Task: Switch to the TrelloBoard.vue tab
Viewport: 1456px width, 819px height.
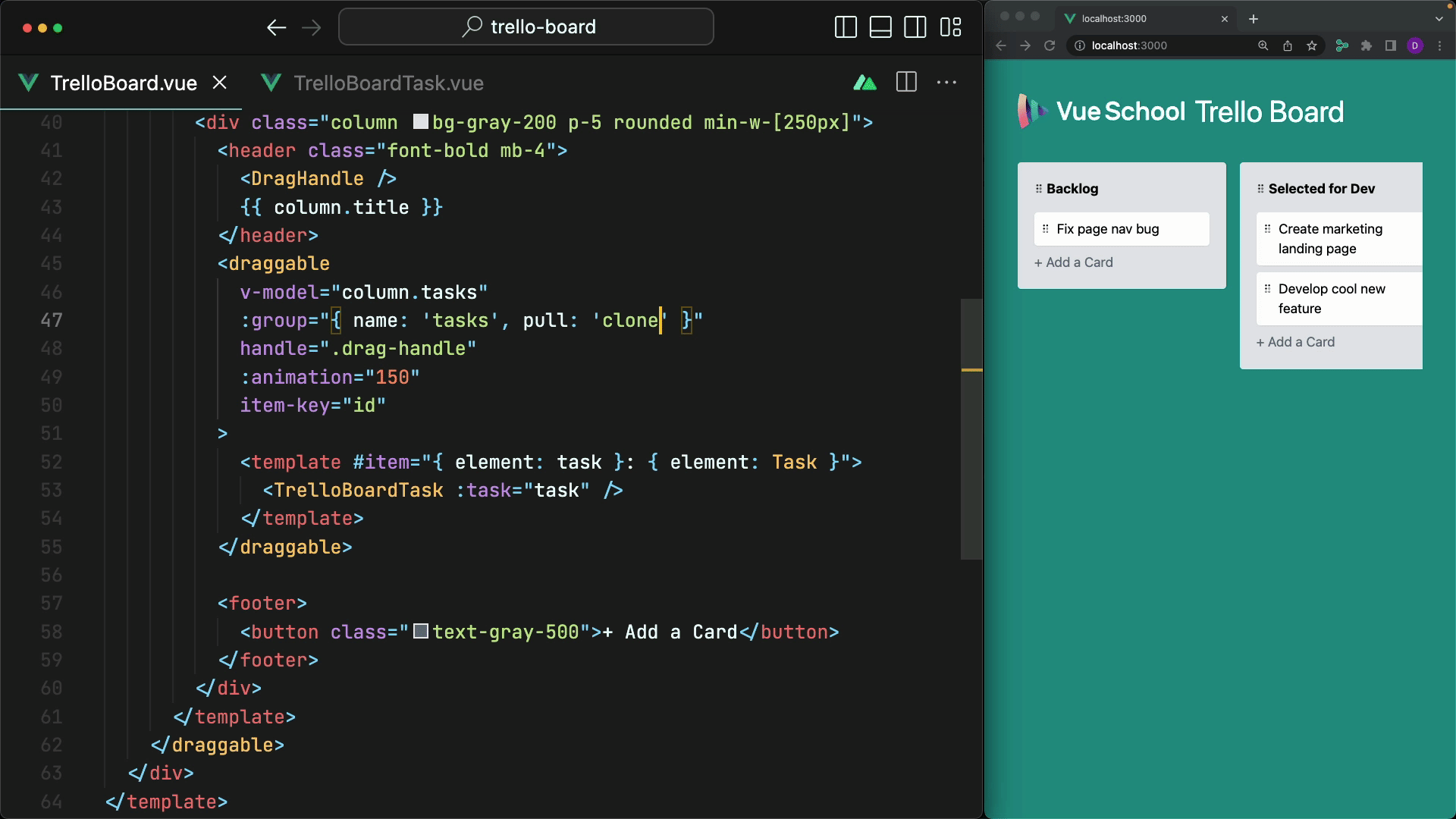Action: tap(124, 83)
